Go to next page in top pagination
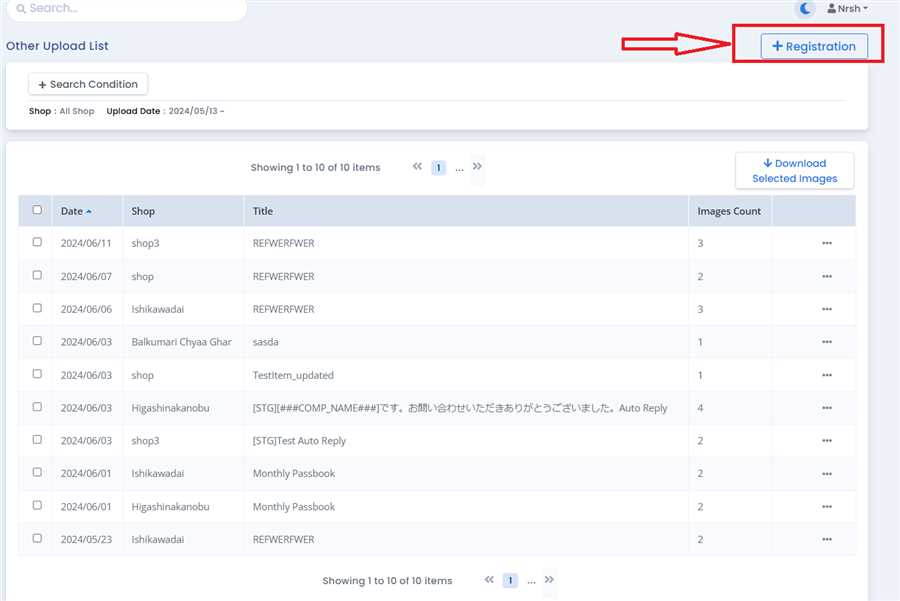The width and height of the screenshot is (900, 601). click(x=477, y=167)
